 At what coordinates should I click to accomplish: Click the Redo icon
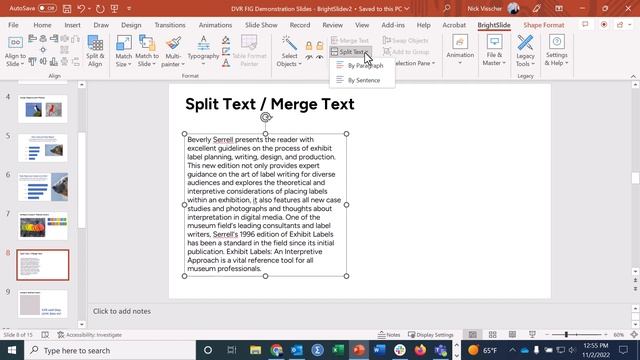(100, 9)
